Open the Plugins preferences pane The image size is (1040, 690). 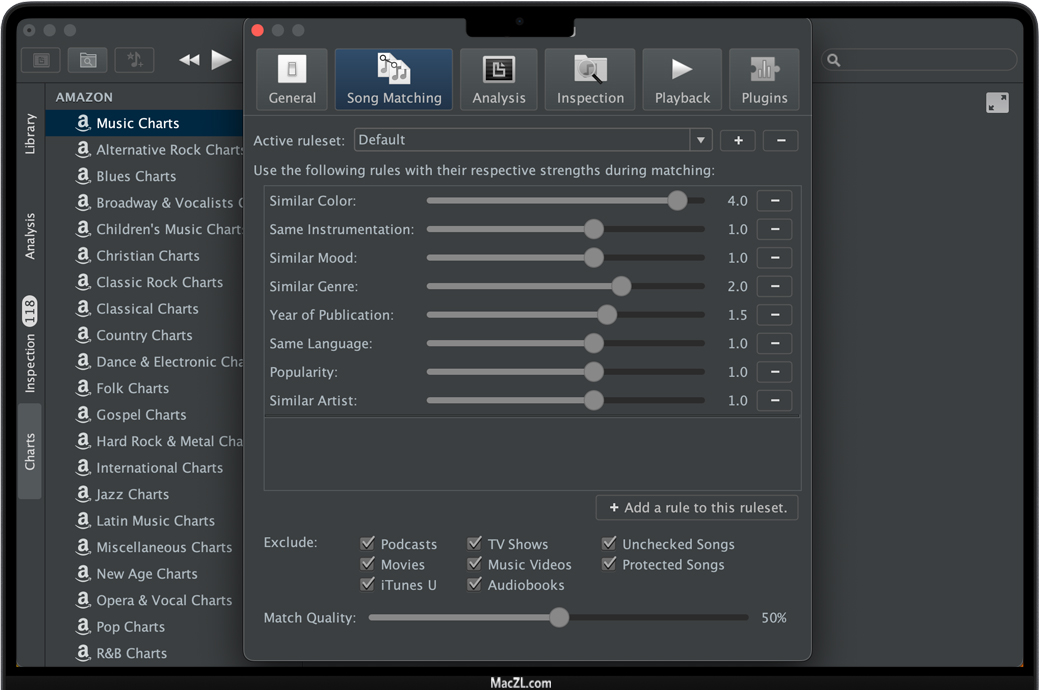click(x=764, y=79)
